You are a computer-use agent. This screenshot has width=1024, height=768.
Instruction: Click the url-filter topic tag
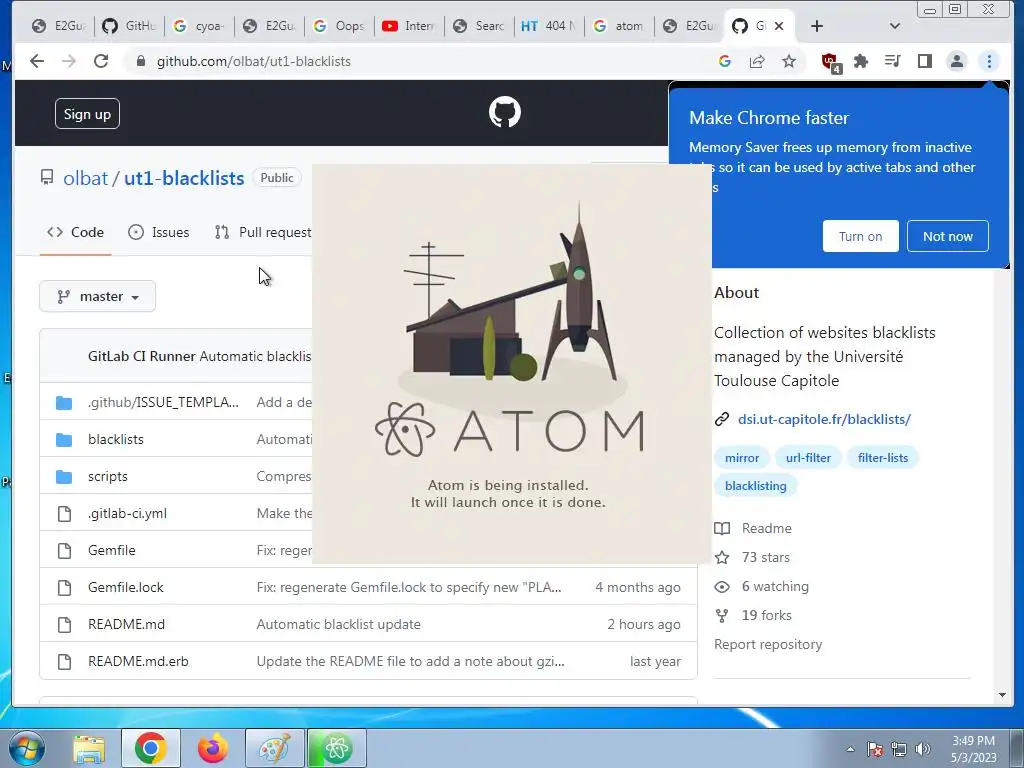(x=808, y=458)
